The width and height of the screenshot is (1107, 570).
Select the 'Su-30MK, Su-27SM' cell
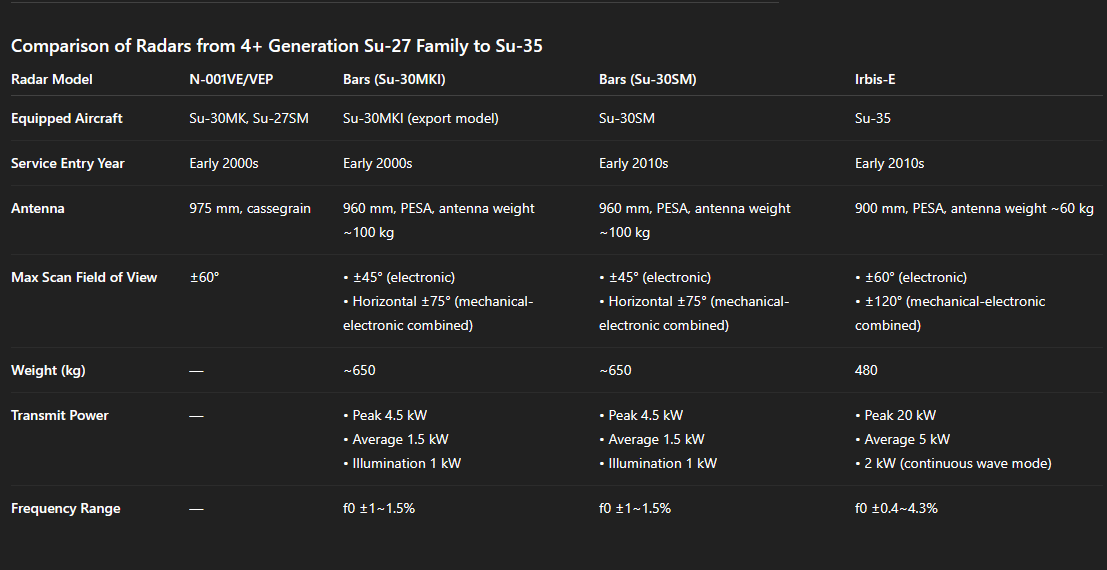(249, 118)
